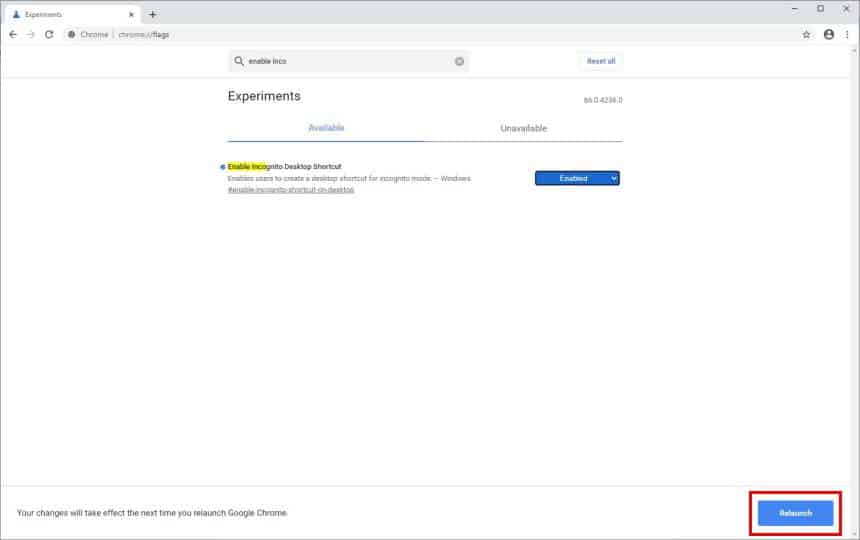Switch to the Available tab
The width and height of the screenshot is (860, 540).
[326, 128]
